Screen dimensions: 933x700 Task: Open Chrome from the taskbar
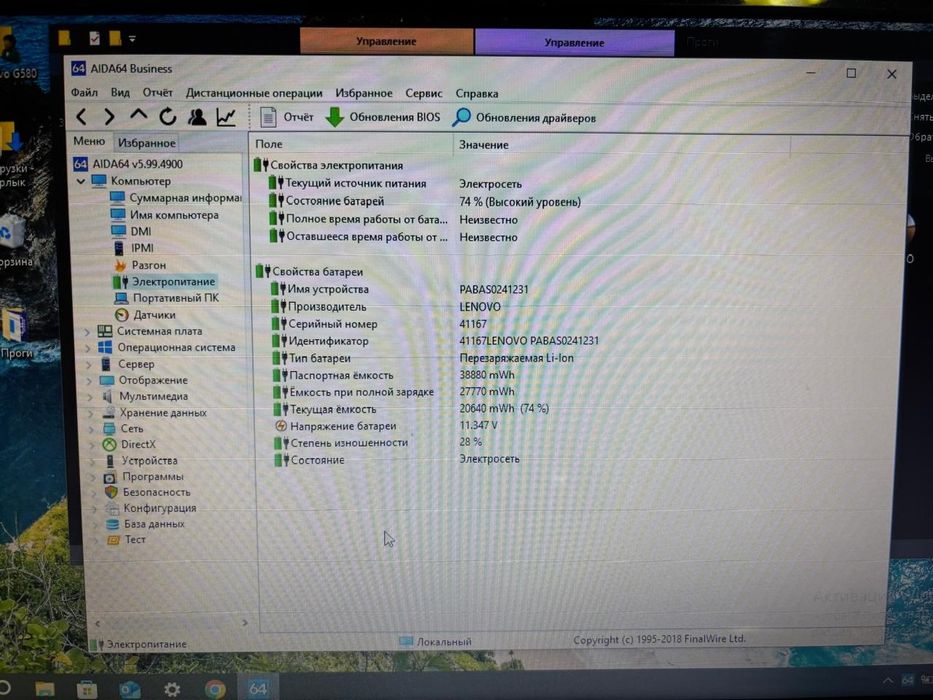click(215, 689)
